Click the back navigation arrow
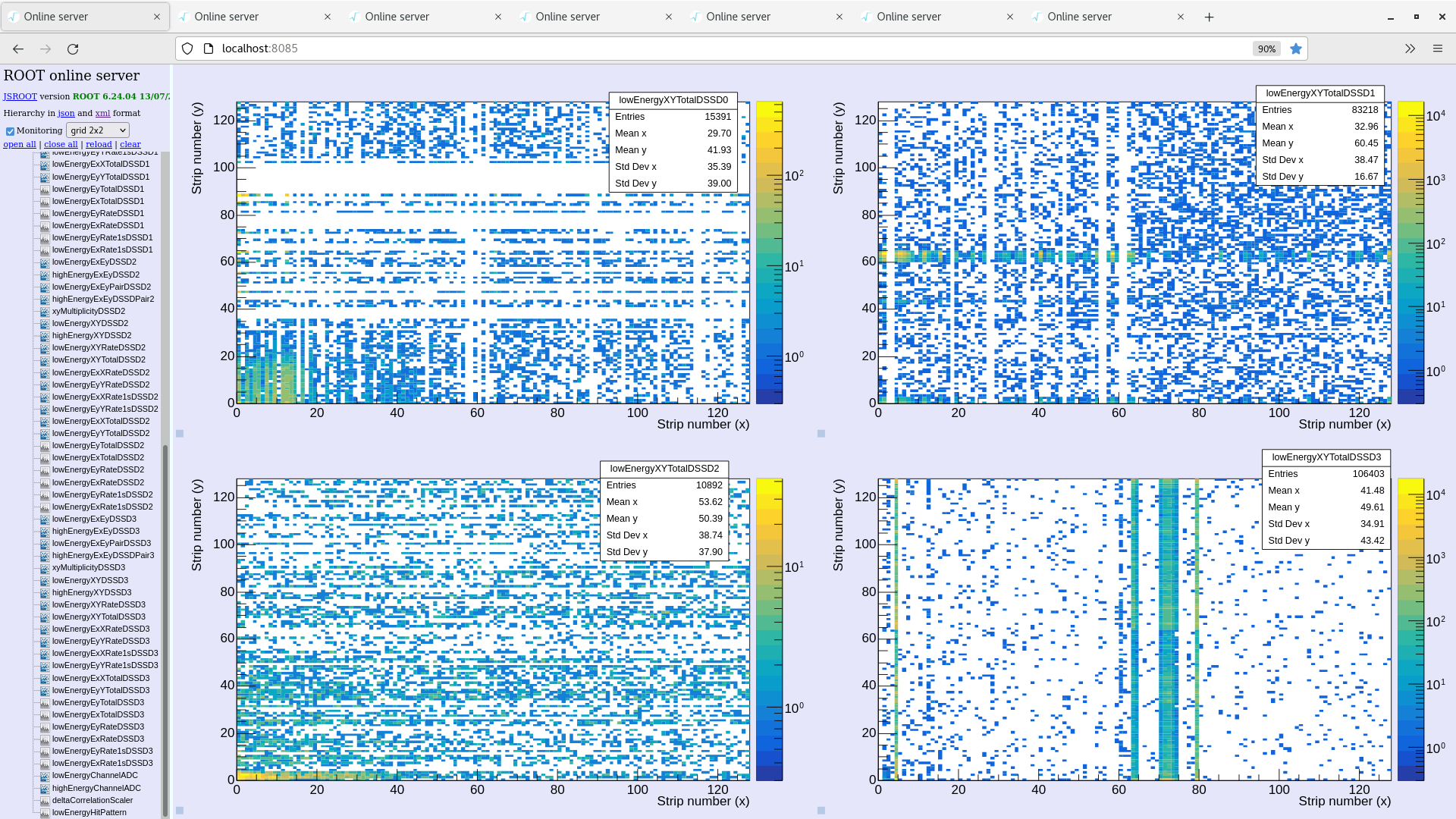The height and width of the screenshot is (819, 1456). pos(18,49)
